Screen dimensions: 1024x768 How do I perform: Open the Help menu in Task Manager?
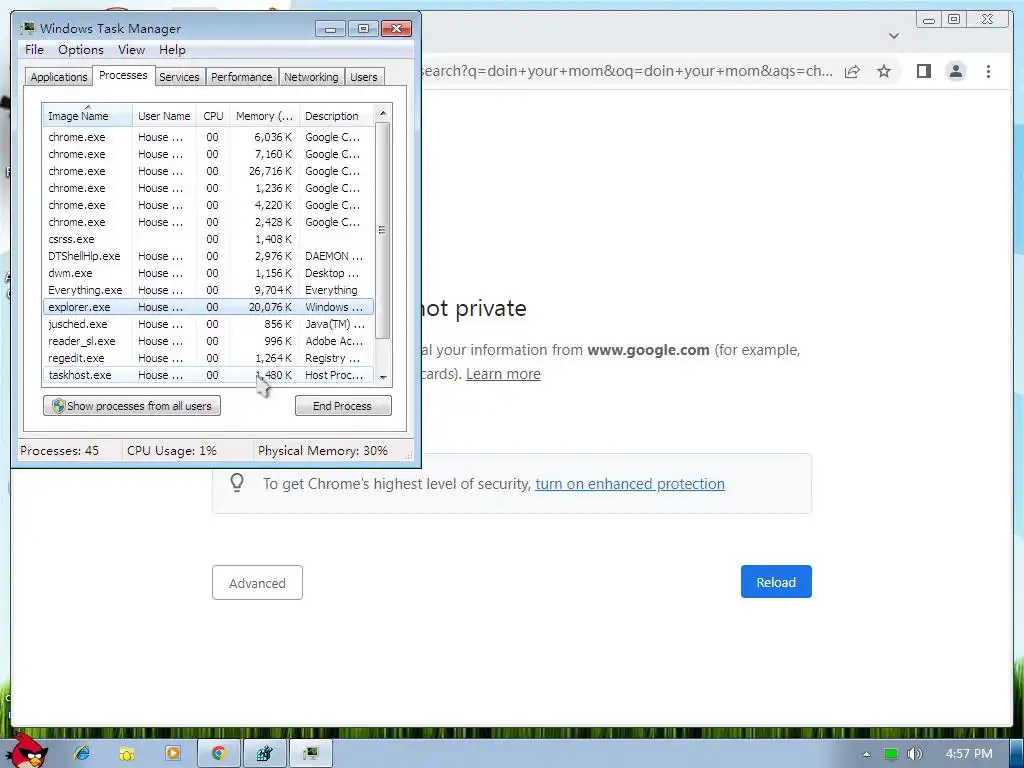(172, 50)
